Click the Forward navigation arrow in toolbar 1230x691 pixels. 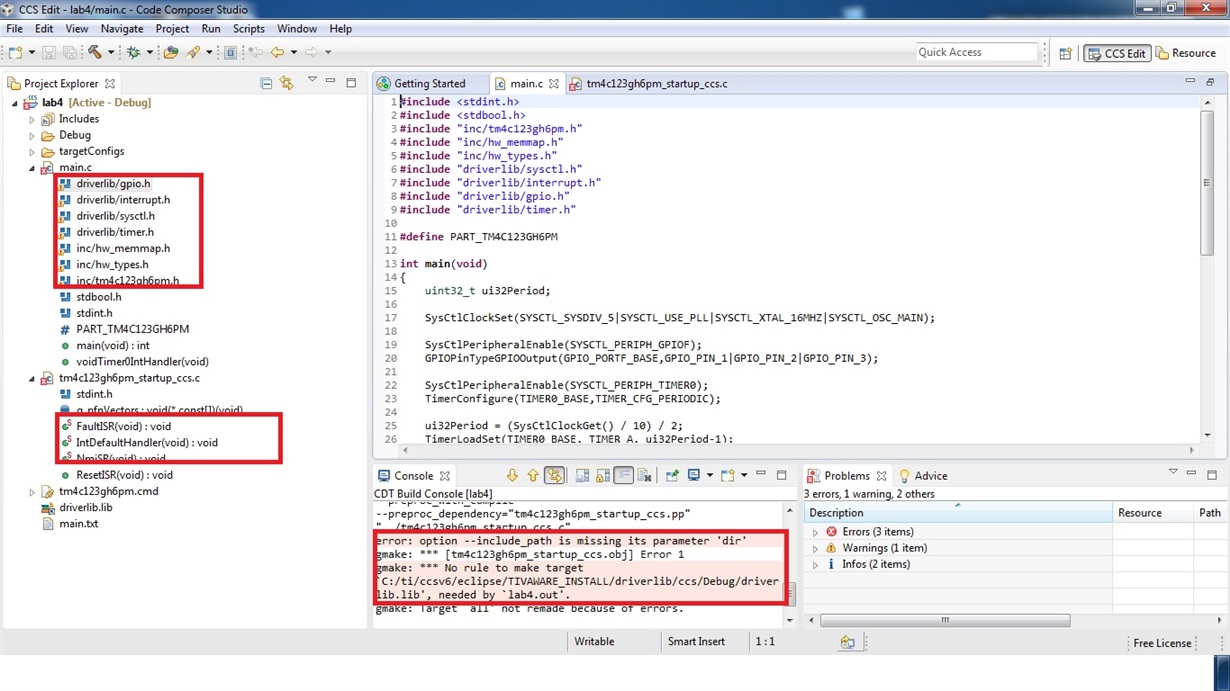pyautogui.click(x=311, y=52)
